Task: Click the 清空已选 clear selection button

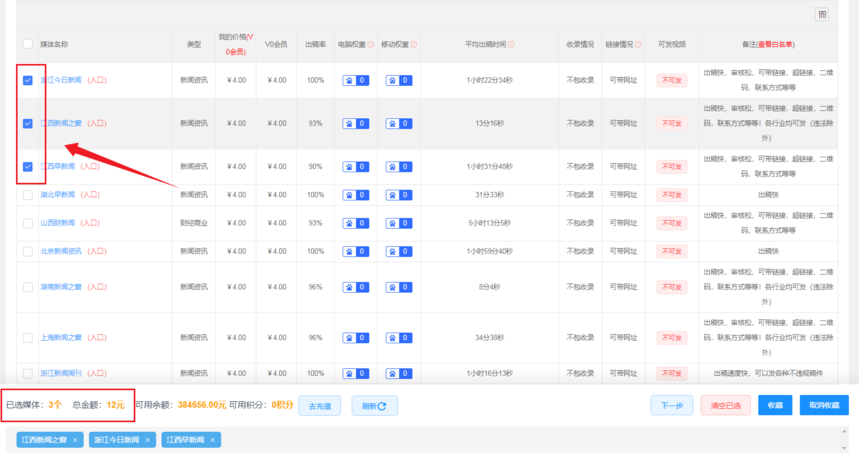Action: pos(725,405)
